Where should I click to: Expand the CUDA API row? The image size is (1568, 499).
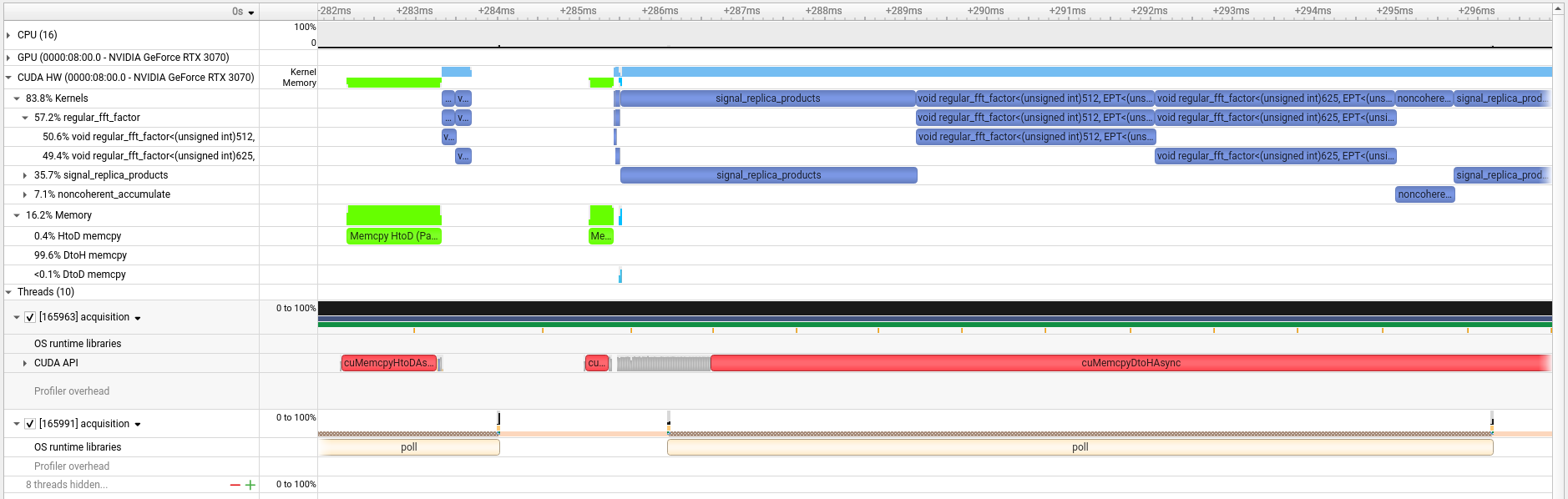[25, 363]
